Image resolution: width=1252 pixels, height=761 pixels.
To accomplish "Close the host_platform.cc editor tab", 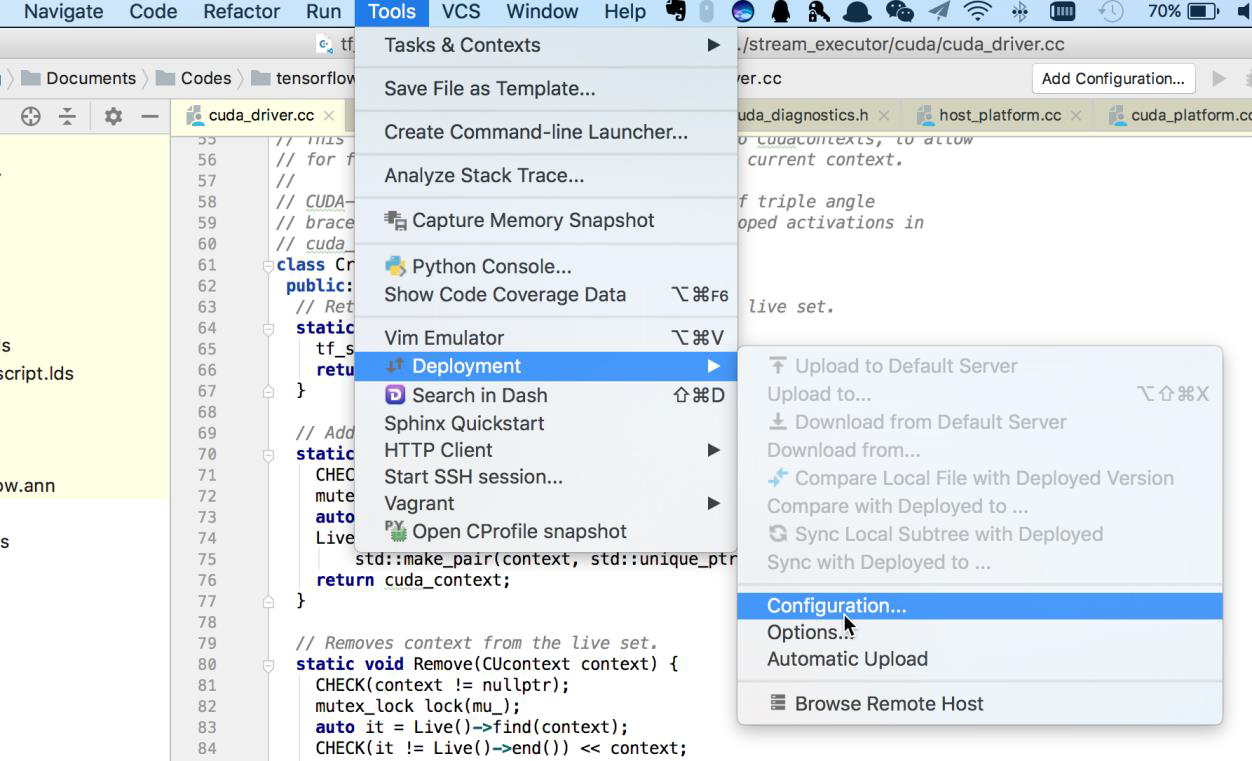I will (1076, 116).
